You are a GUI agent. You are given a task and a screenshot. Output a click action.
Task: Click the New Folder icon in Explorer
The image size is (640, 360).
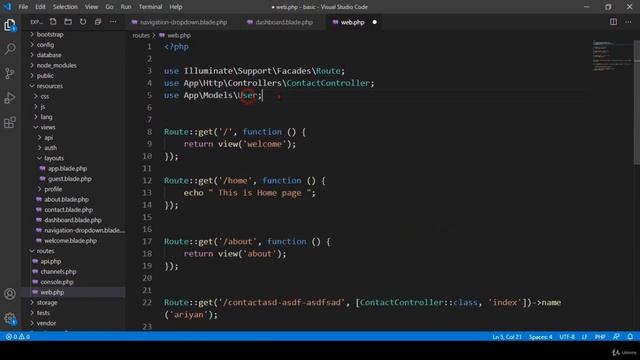pyautogui.click(x=68, y=22)
